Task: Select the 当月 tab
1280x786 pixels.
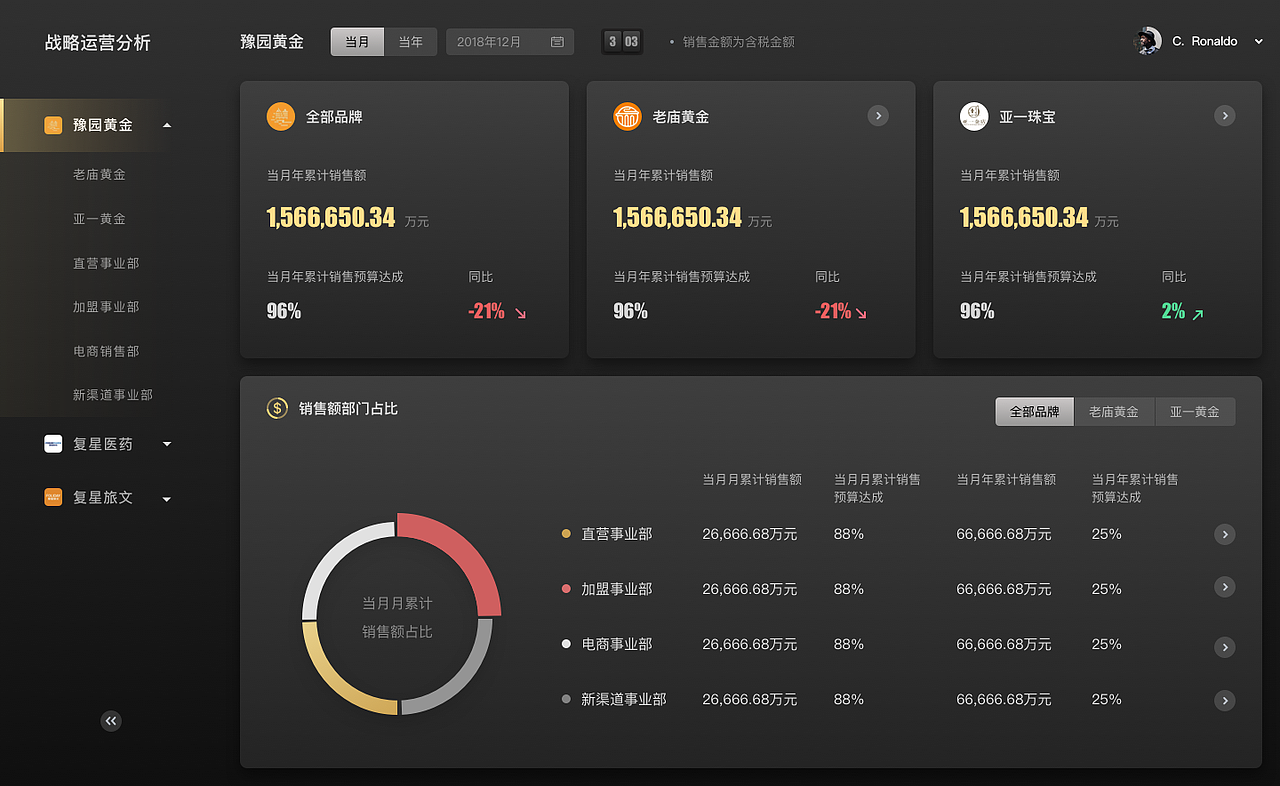Action: [357, 41]
